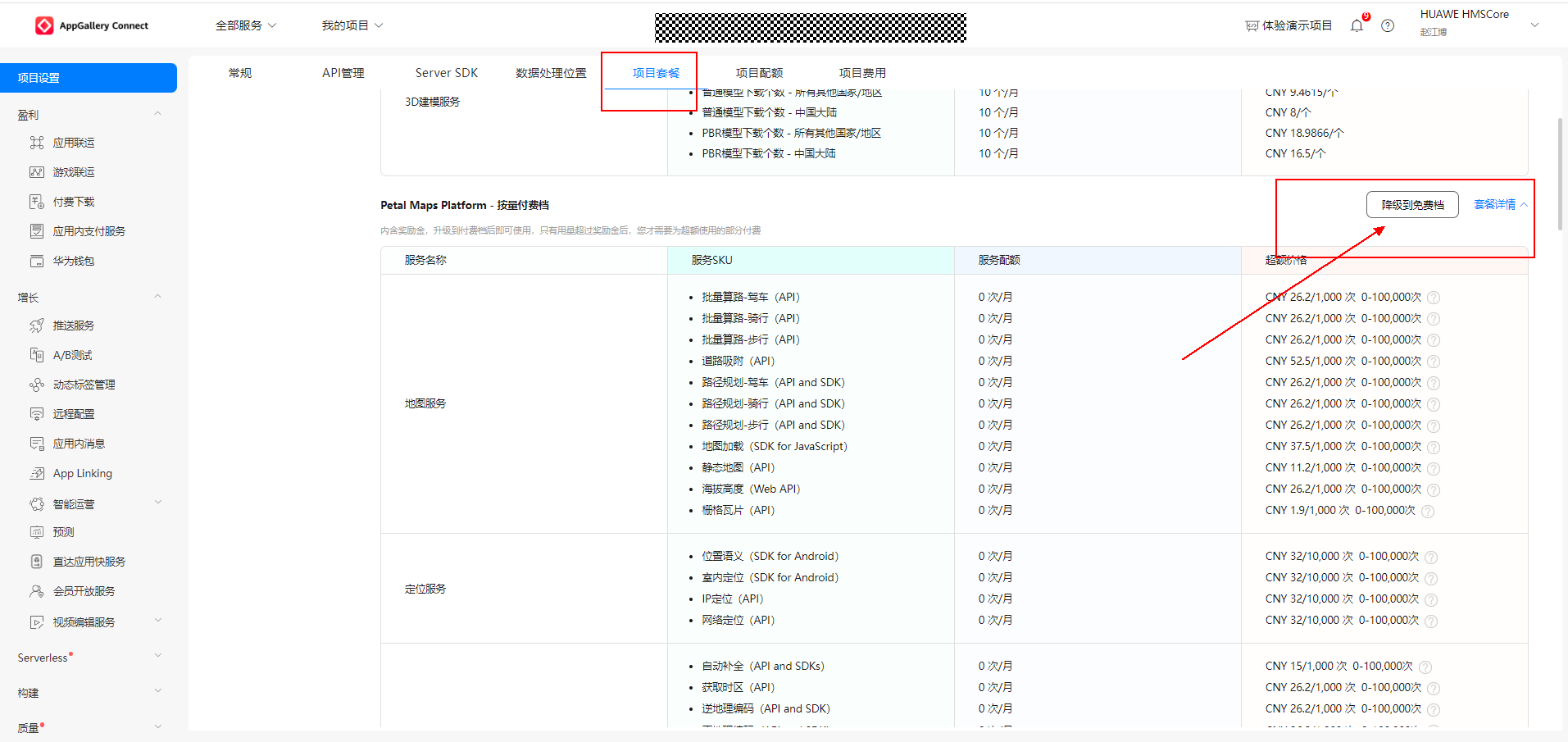Screen dimensions: 1568x742
Task: Click IP定位 (API) item
Action: [732, 599]
